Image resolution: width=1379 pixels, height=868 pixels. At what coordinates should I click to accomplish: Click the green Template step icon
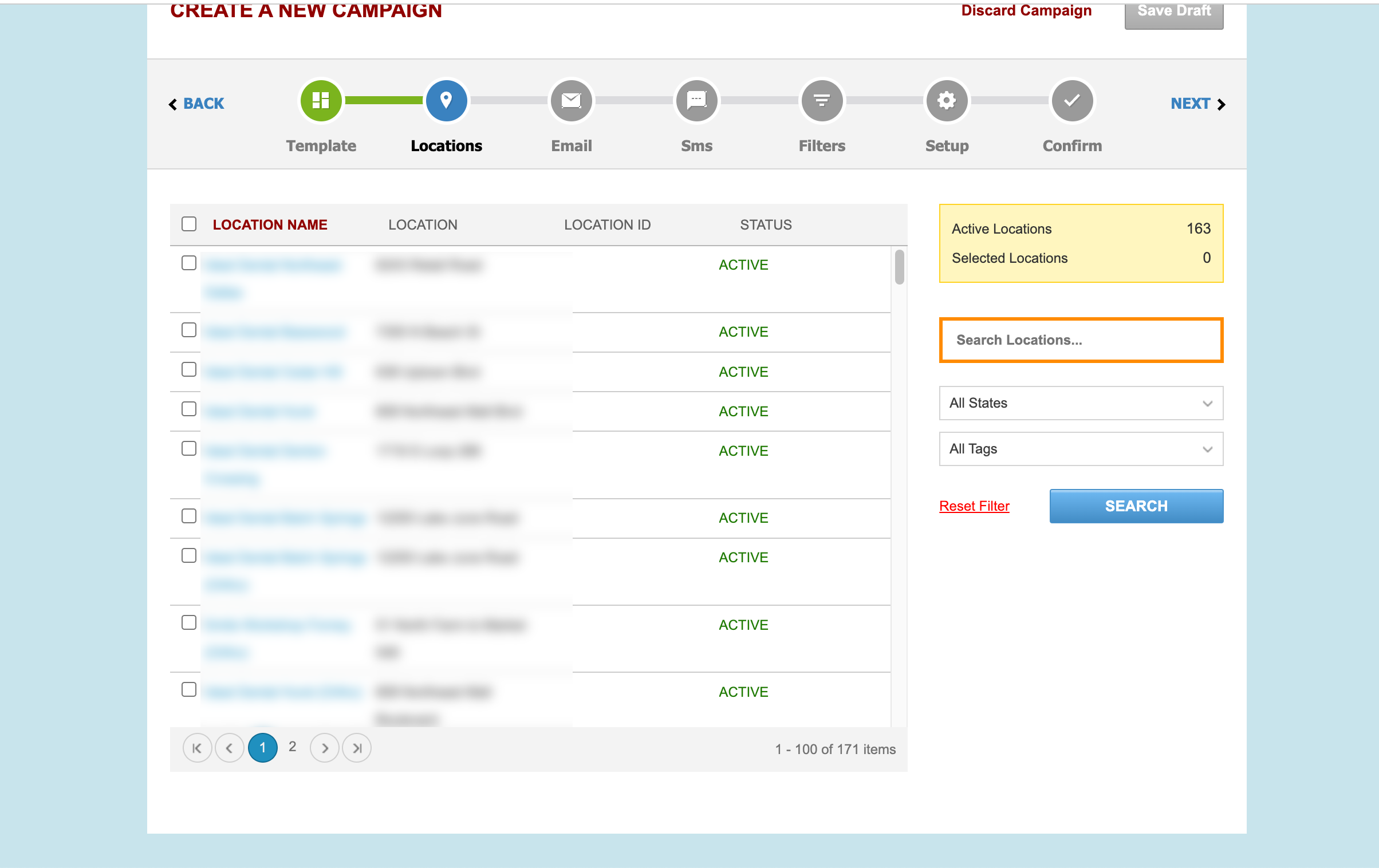coord(321,101)
